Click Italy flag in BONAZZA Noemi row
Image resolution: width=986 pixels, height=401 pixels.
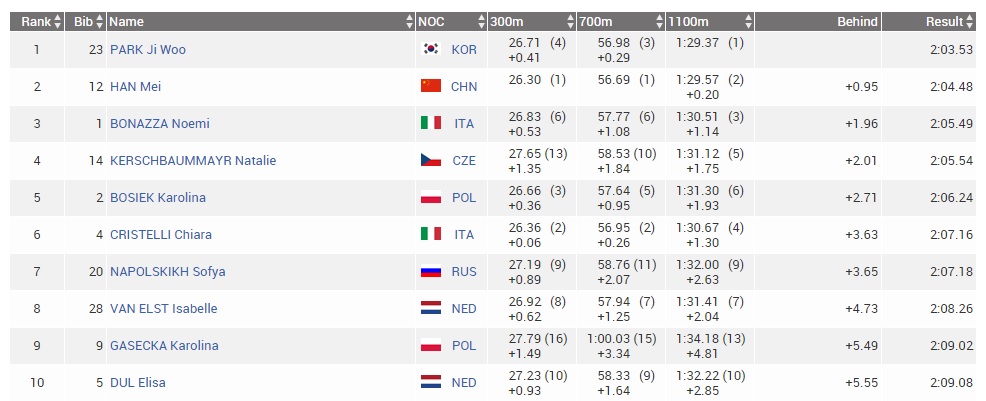[x=431, y=123]
